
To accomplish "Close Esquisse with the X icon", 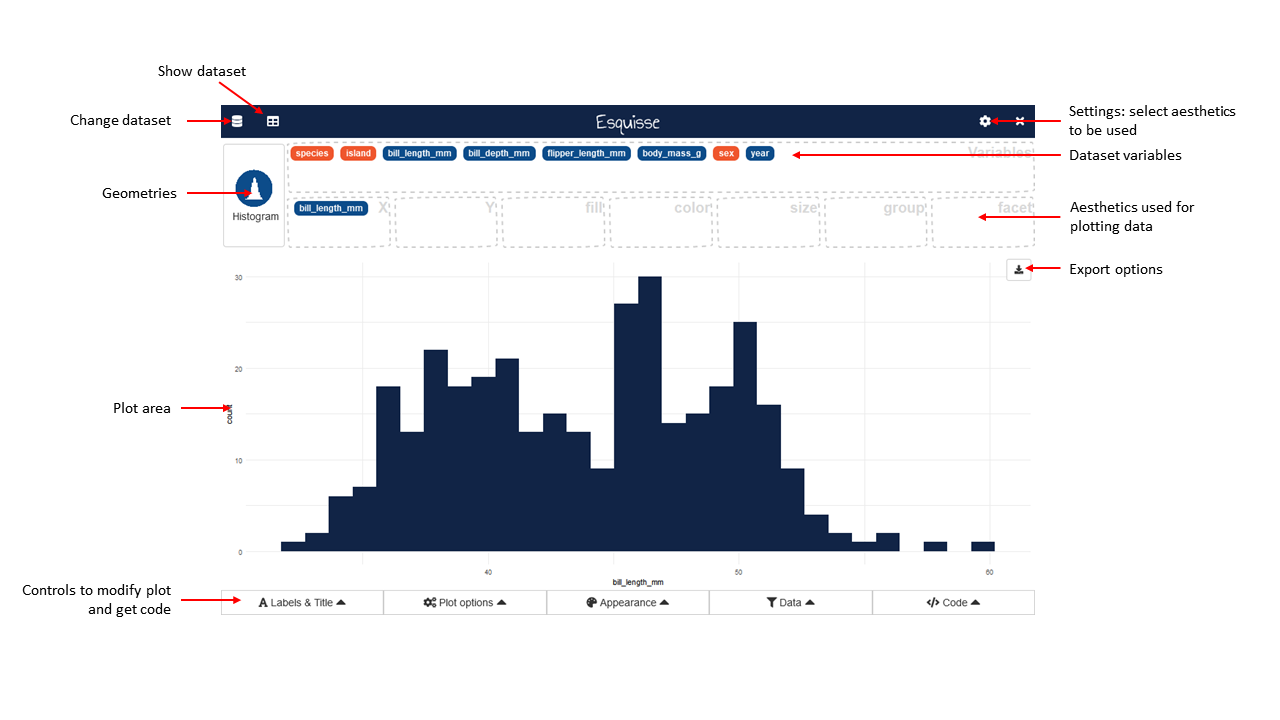I will tap(1020, 121).
